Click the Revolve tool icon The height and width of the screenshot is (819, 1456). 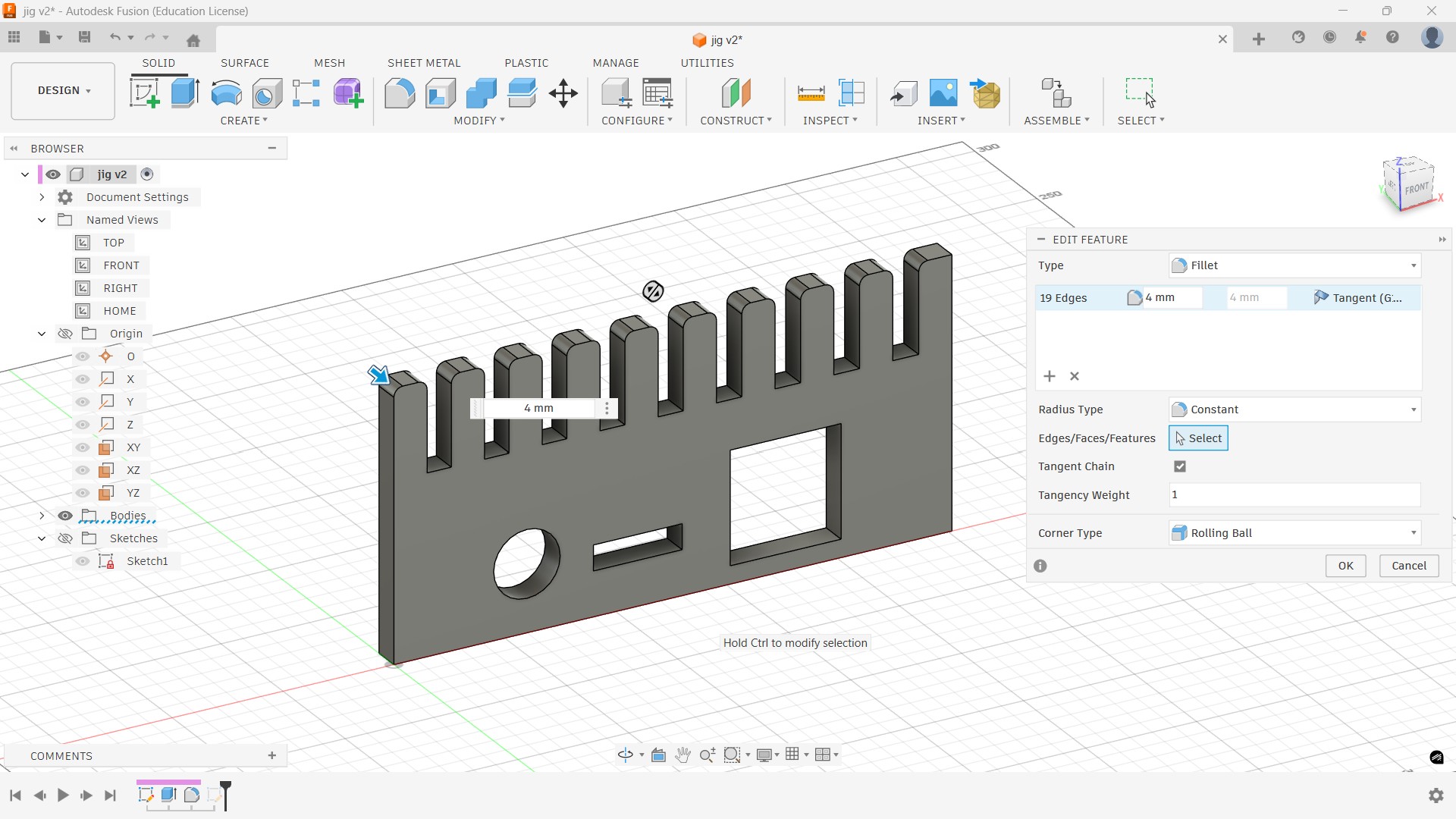pyautogui.click(x=226, y=93)
